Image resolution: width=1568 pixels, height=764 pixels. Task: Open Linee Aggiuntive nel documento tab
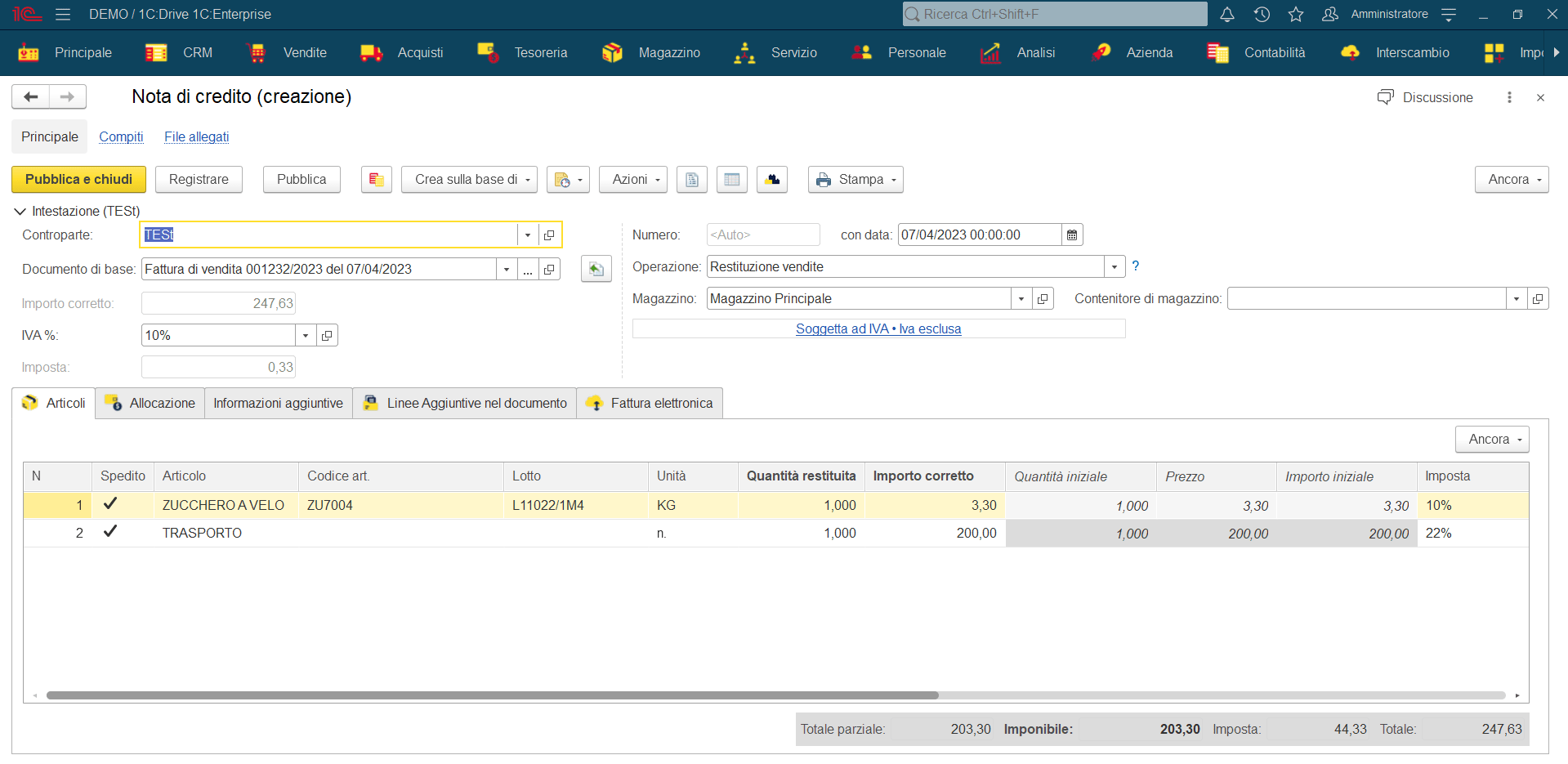point(464,404)
